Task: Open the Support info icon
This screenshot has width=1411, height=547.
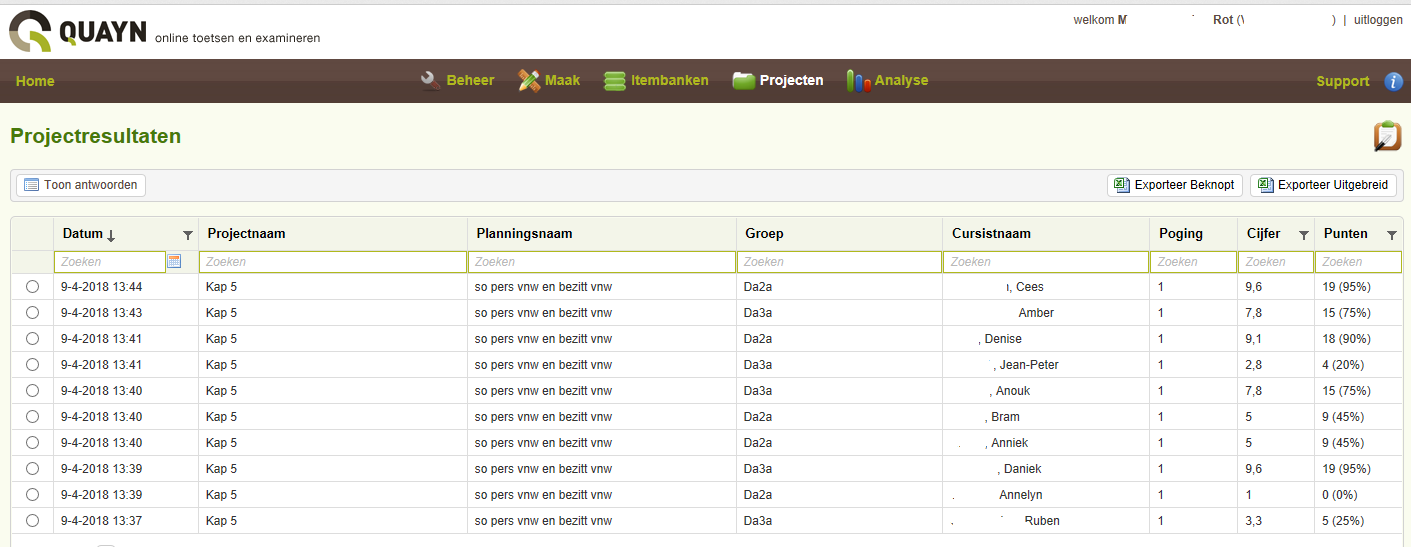Action: [1393, 81]
